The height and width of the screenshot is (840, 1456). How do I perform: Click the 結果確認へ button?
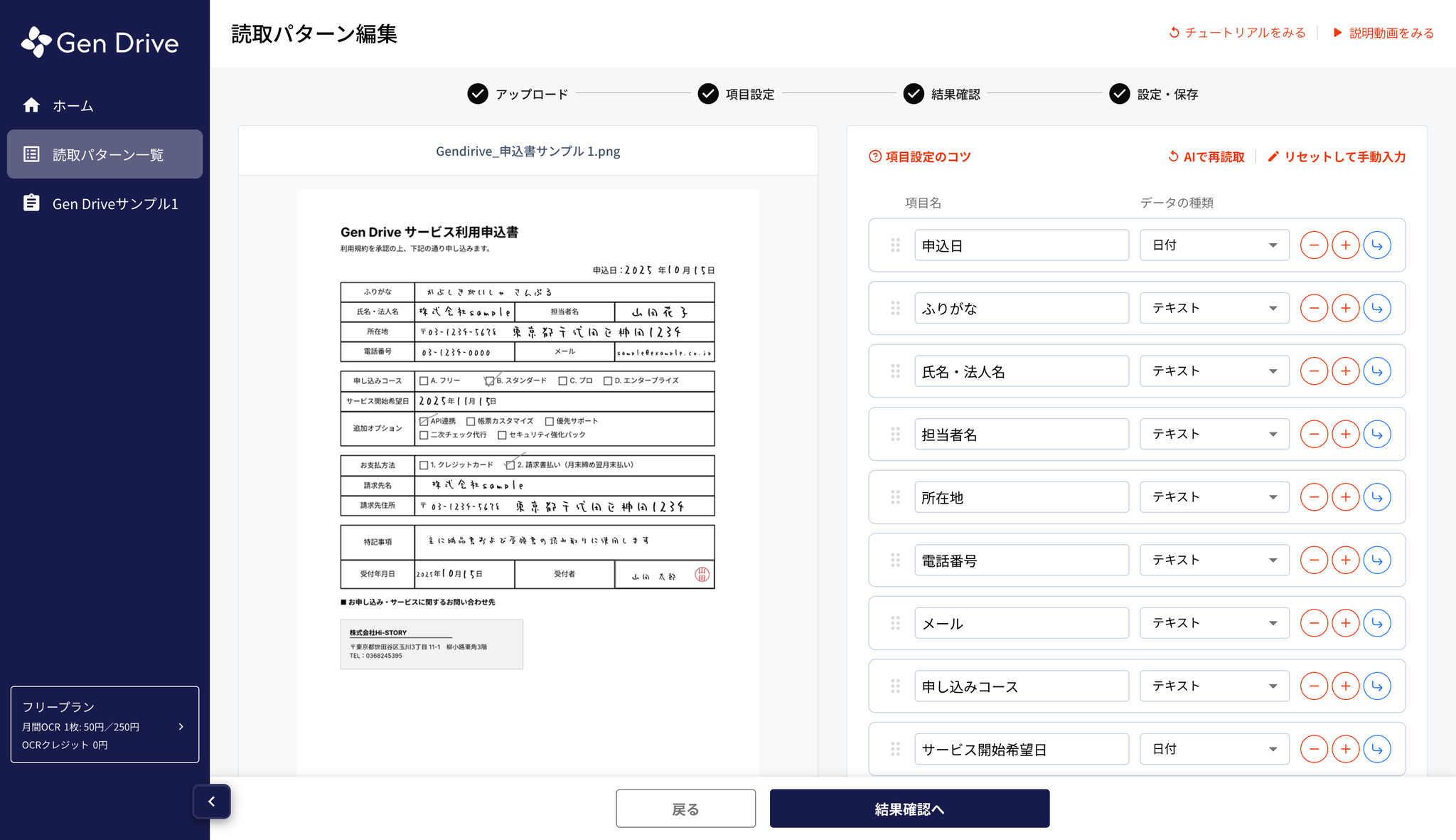click(909, 809)
